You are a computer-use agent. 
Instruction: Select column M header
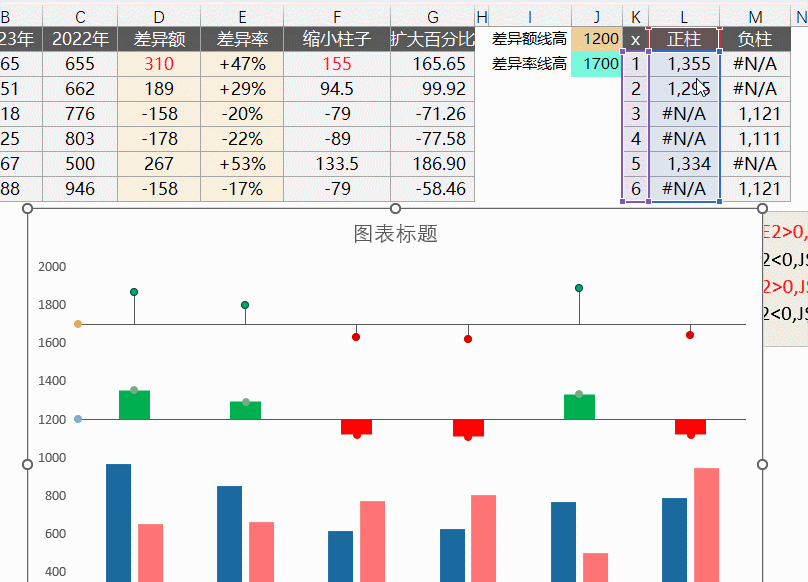[x=755, y=16]
